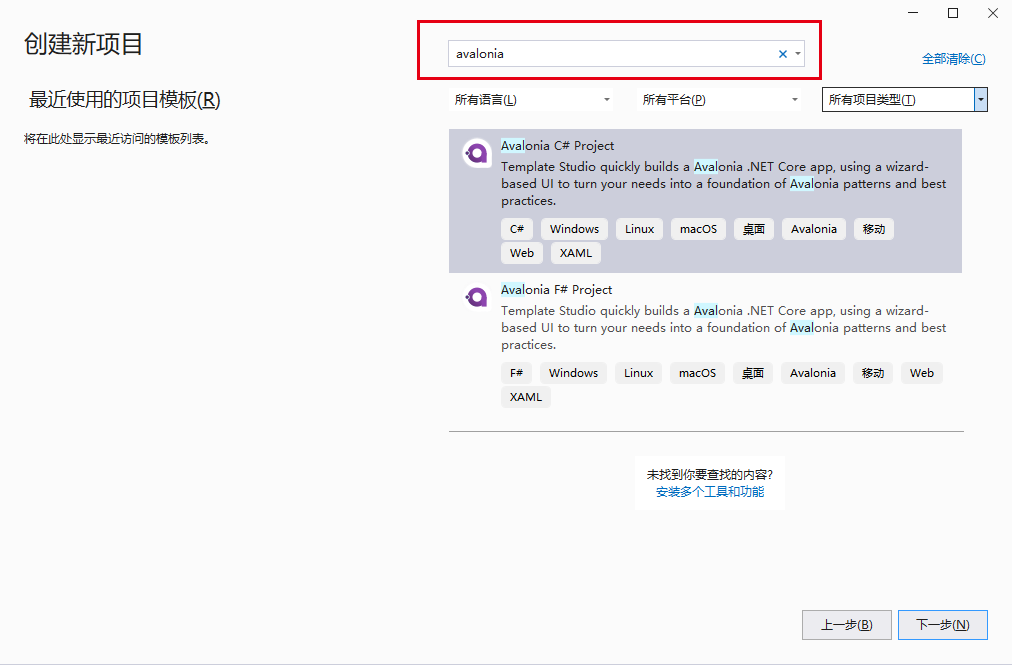Screen dimensions: 1012x665
Task: Click the Avalonia F# Project icon
Action: point(477,297)
